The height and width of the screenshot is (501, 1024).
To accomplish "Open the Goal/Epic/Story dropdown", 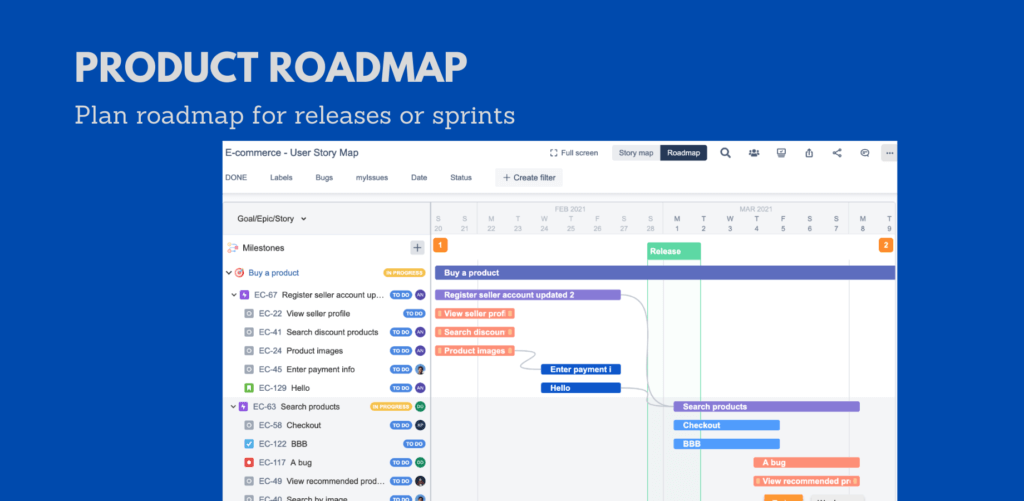I will point(272,219).
